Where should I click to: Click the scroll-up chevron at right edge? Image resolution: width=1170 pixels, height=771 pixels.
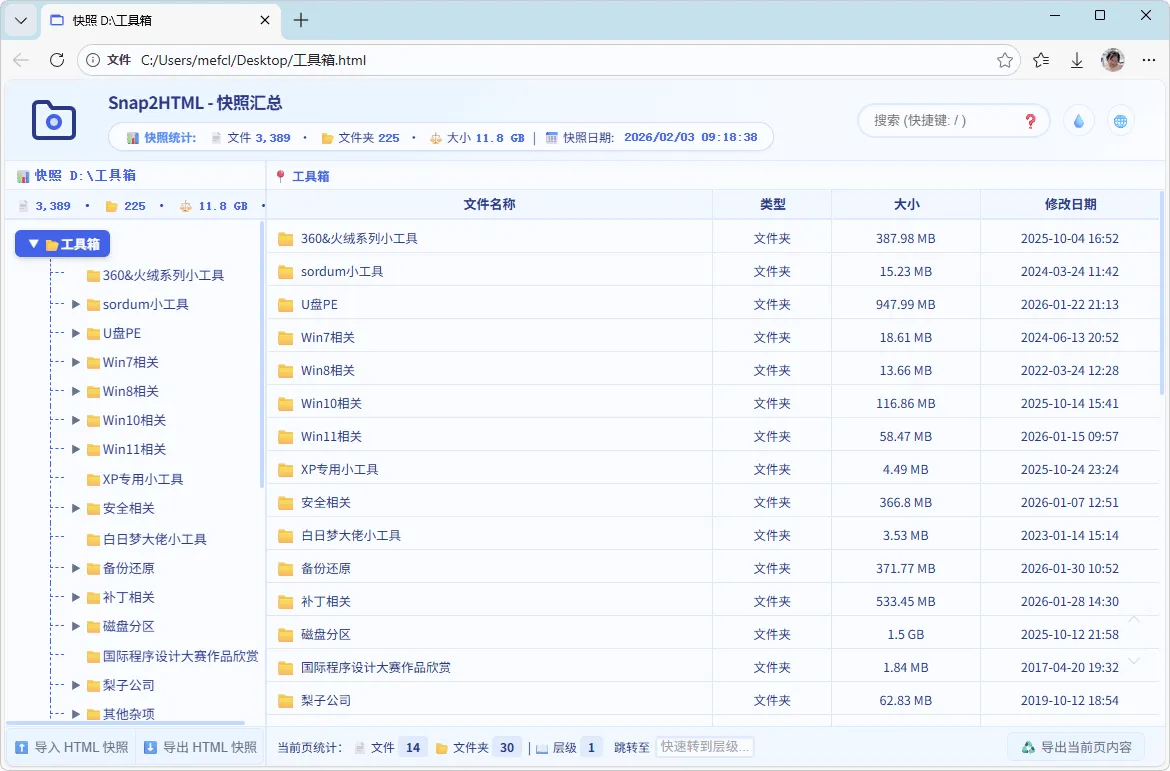(1133, 619)
